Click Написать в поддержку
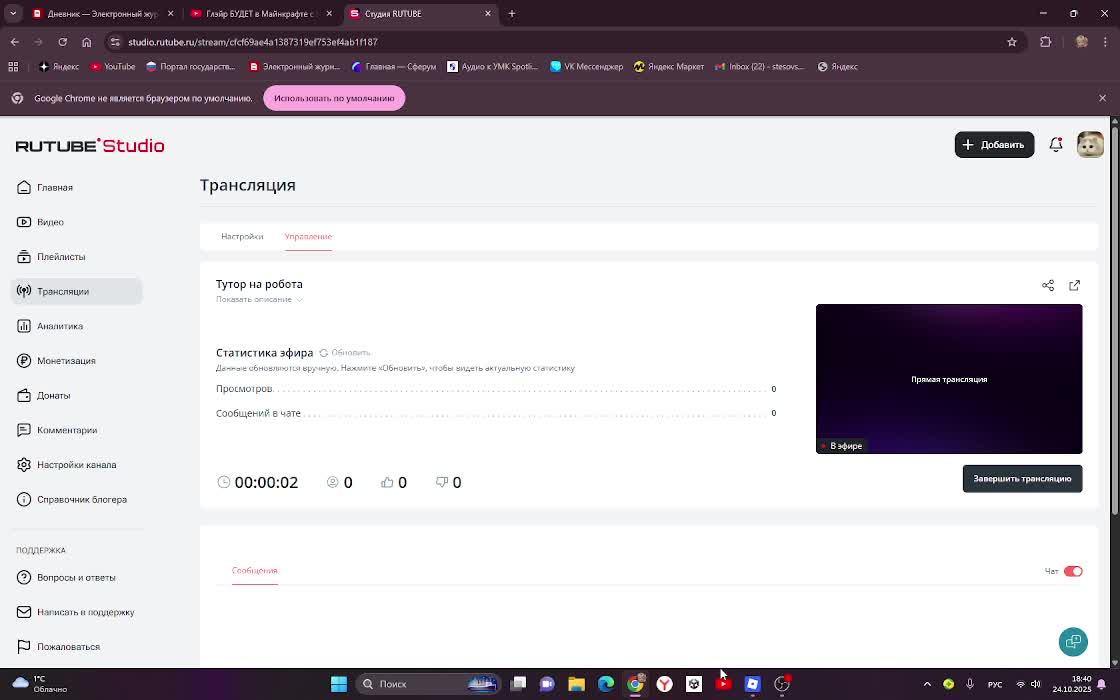 pyautogui.click(x=75, y=612)
